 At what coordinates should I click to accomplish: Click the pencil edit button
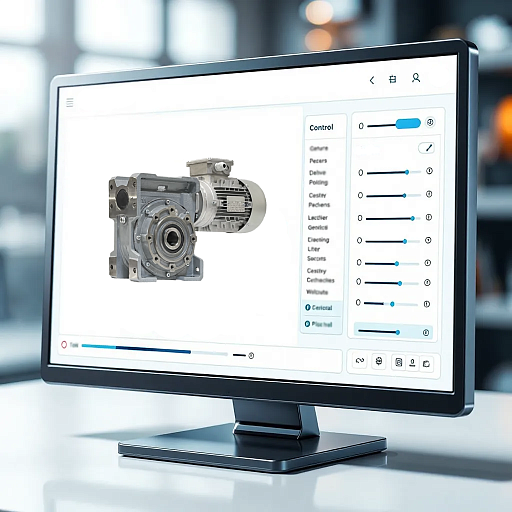coord(427,148)
